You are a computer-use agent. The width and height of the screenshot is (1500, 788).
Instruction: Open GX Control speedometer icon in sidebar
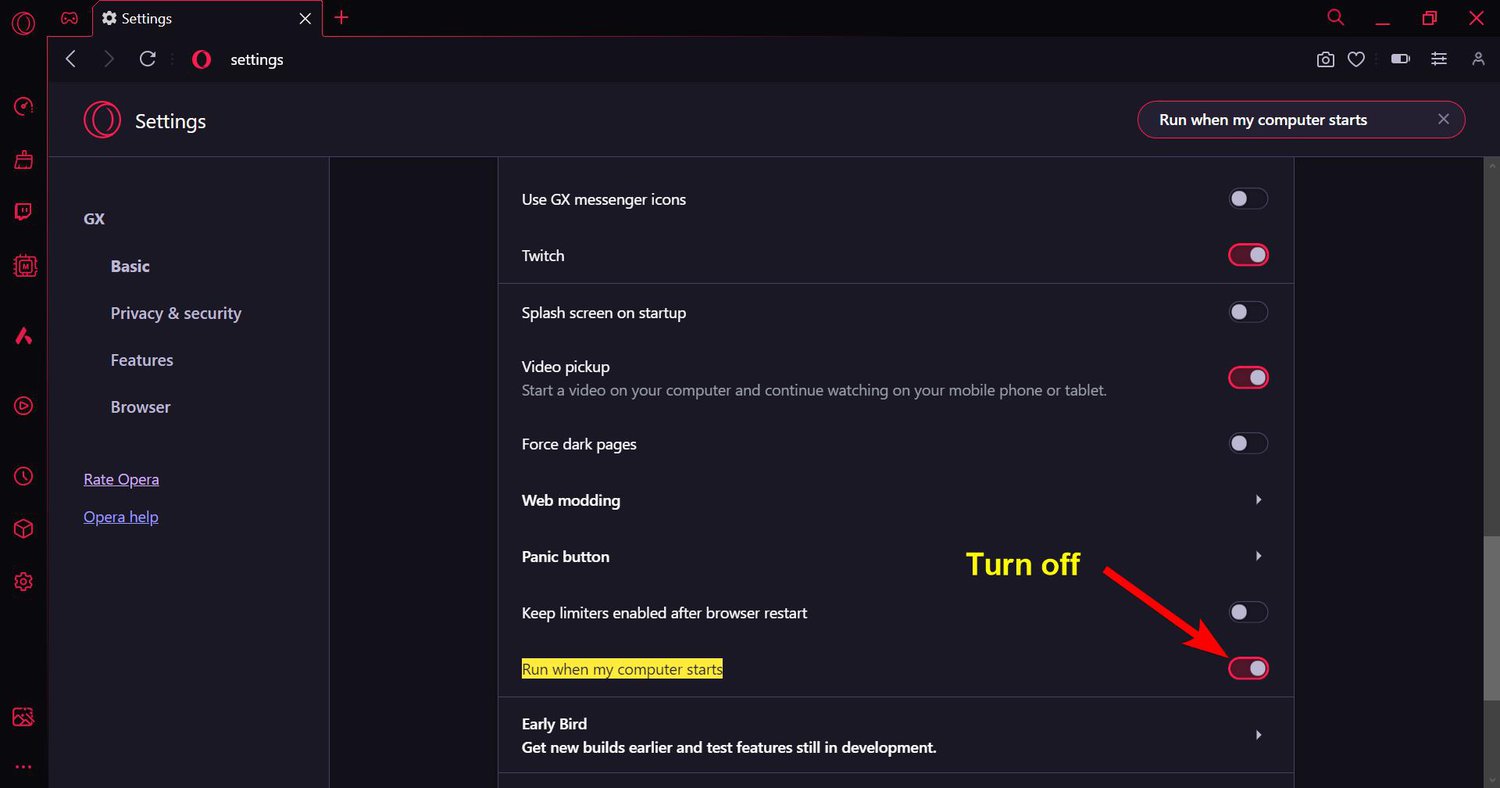click(24, 107)
